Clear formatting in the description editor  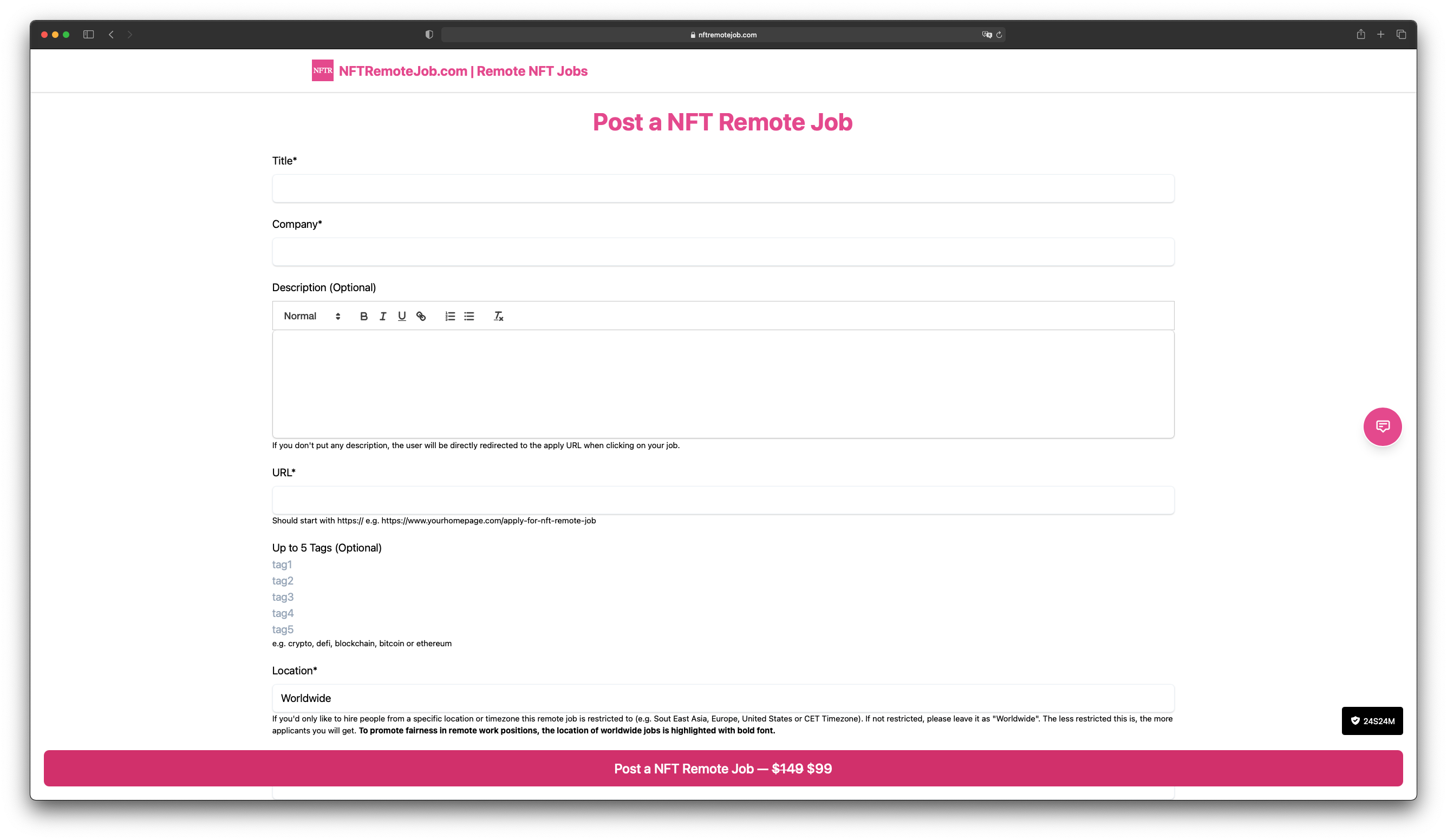click(x=498, y=316)
